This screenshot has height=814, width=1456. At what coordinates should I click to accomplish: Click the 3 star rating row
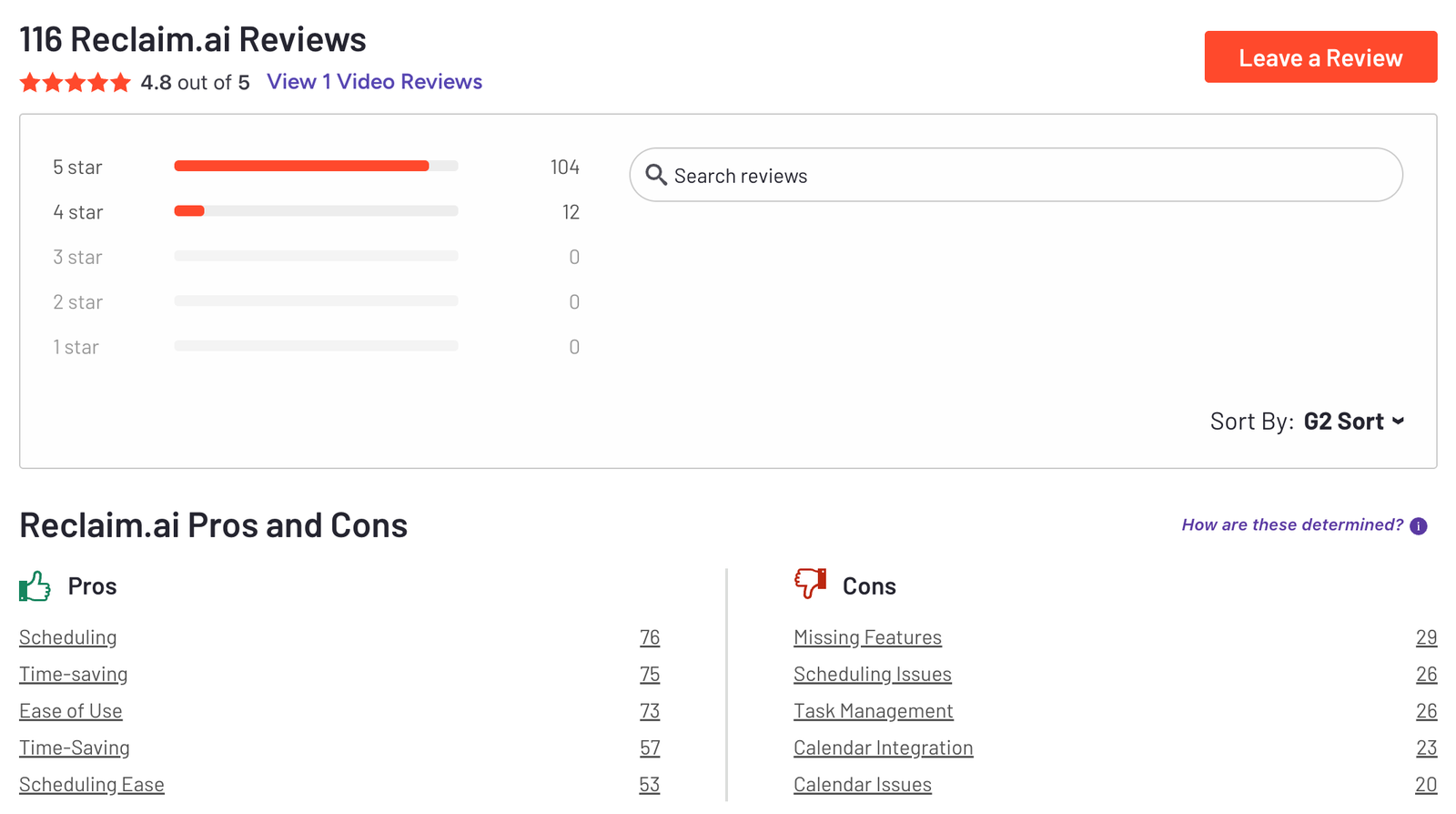click(316, 257)
